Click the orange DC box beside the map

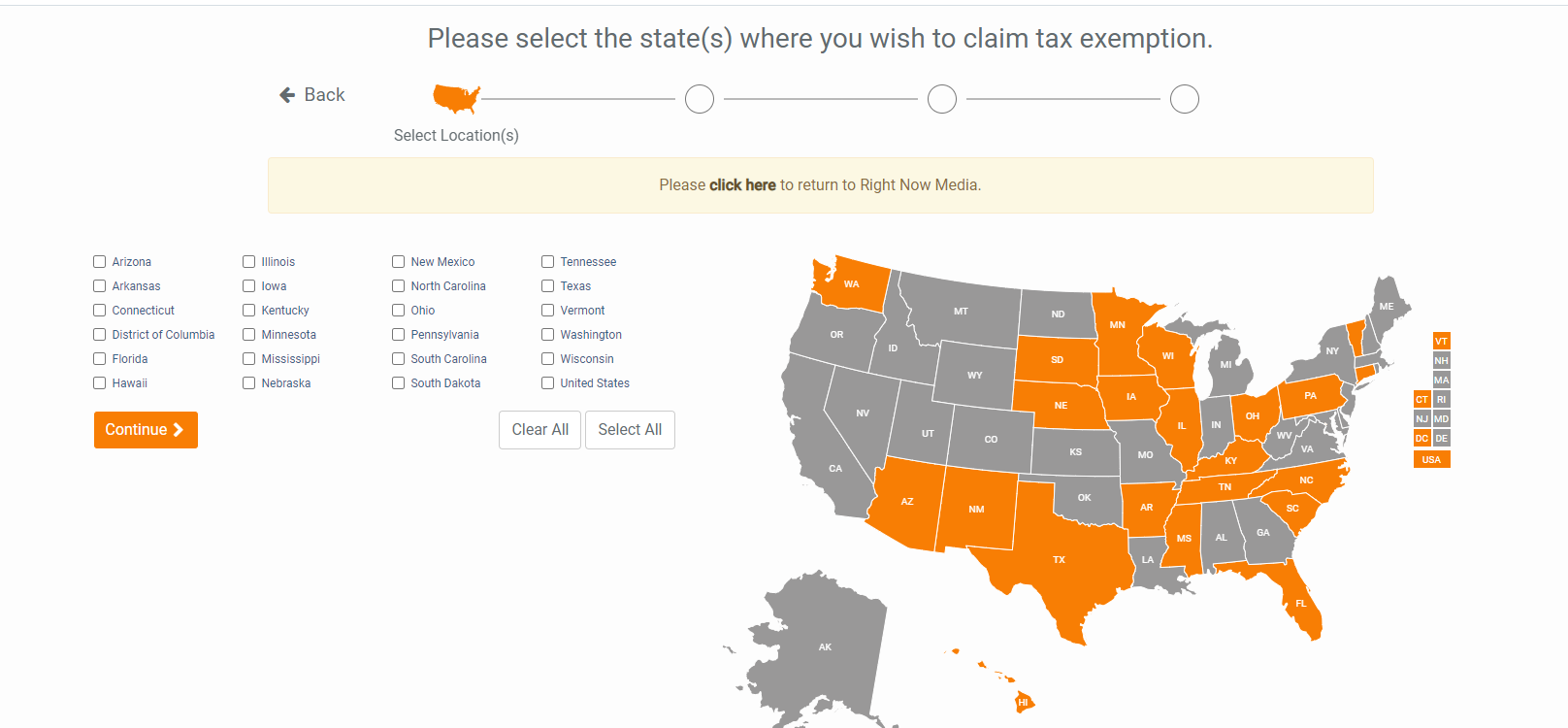(x=1421, y=438)
